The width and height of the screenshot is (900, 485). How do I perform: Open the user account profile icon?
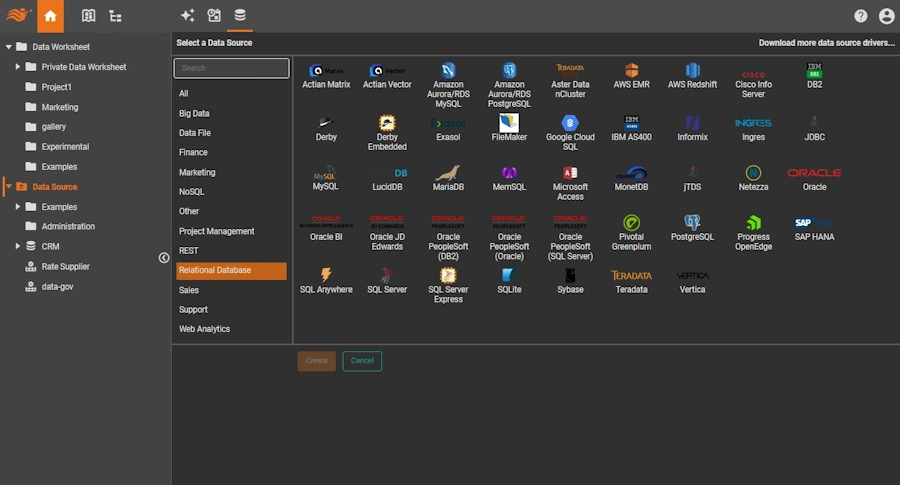[x=886, y=16]
